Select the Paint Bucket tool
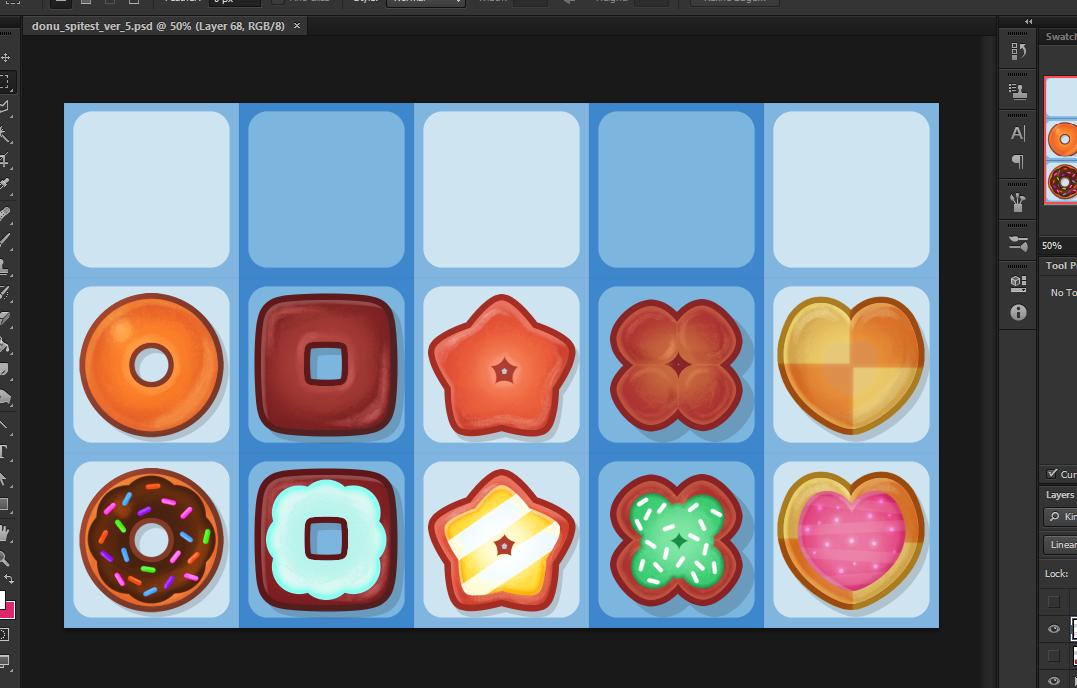The image size is (1077, 688). tap(5, 344)
